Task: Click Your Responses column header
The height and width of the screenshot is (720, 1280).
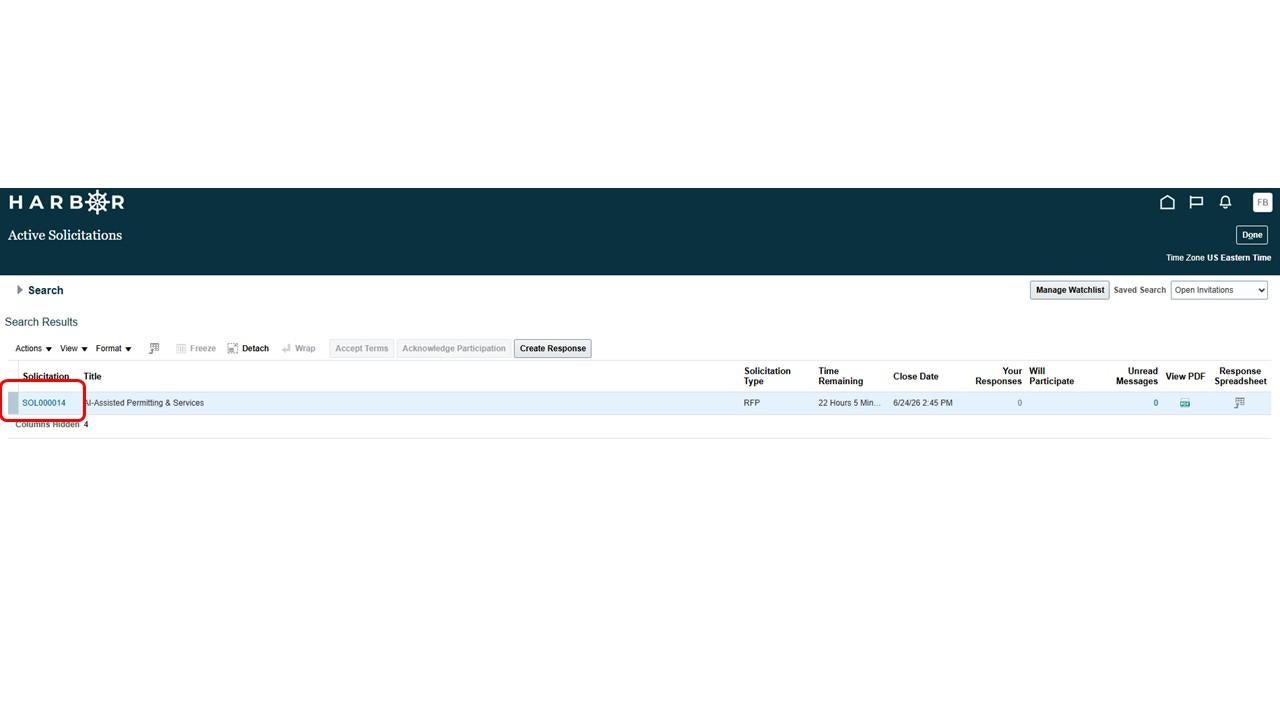Action: coord(998,376)
